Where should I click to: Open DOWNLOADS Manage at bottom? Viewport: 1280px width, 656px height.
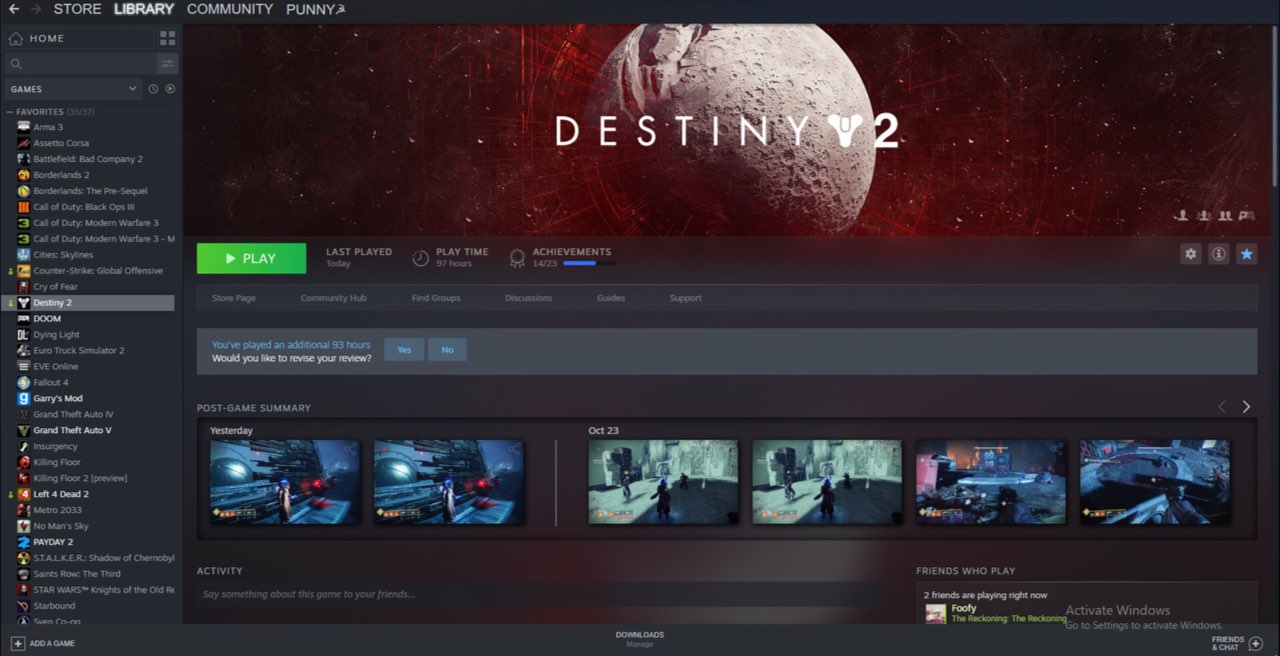640,639
